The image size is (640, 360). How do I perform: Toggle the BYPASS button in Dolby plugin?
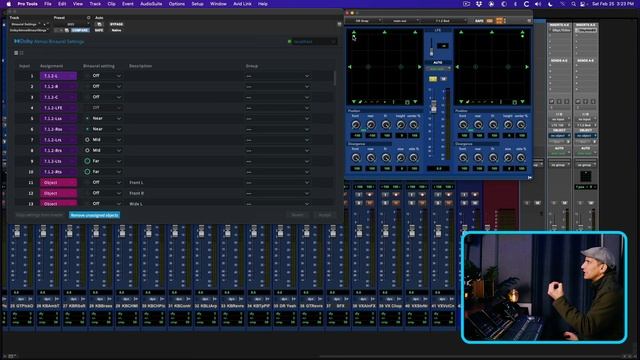(116, 24)
